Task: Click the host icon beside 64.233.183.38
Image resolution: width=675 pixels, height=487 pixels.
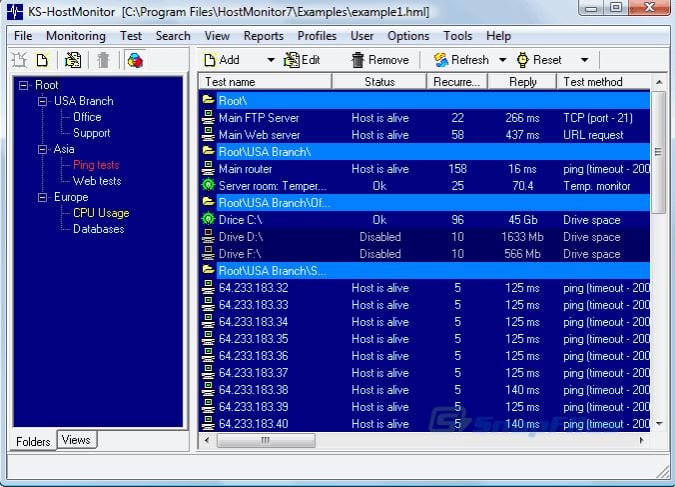Action: 208,389
